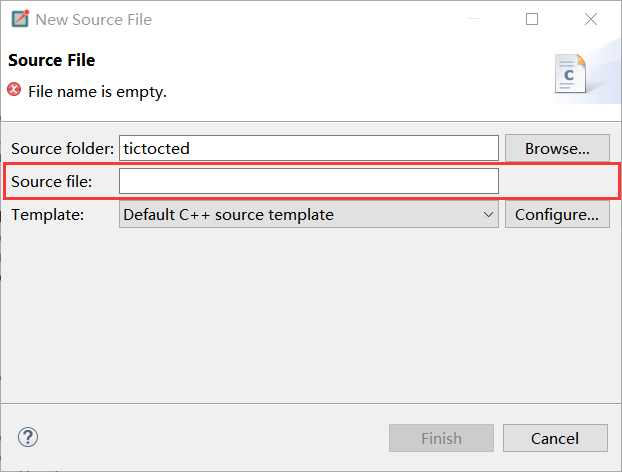Click inside the Source folder field containing tictocted
The height and width of the screenshot is (472, 622).
(x=309, y=148)
